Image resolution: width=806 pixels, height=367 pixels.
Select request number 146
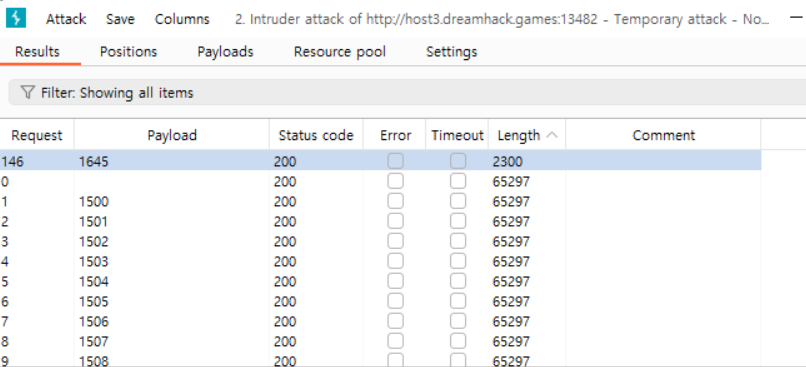point(12,162)
